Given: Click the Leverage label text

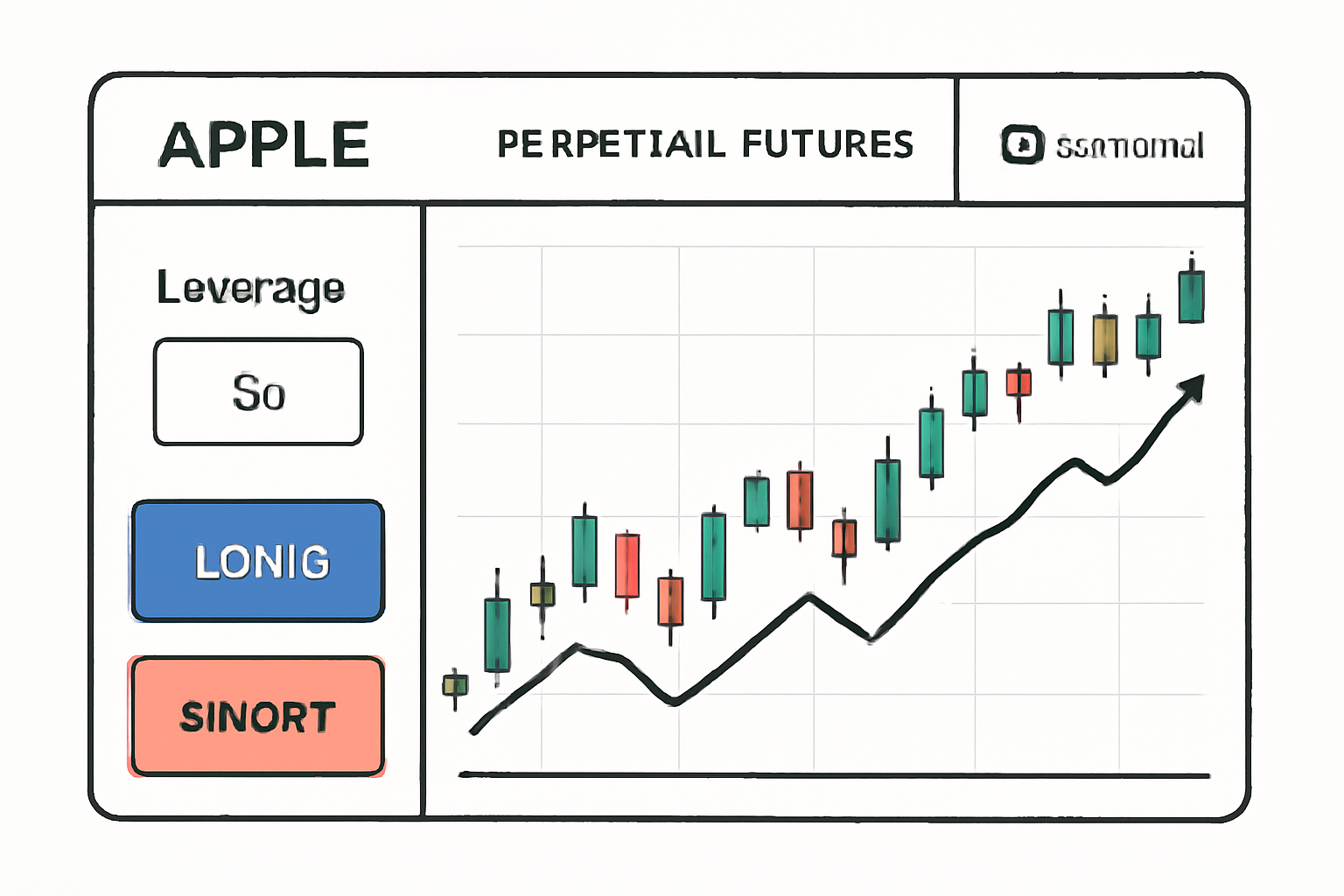Looking at the screenshot, I should pos(251,288).
